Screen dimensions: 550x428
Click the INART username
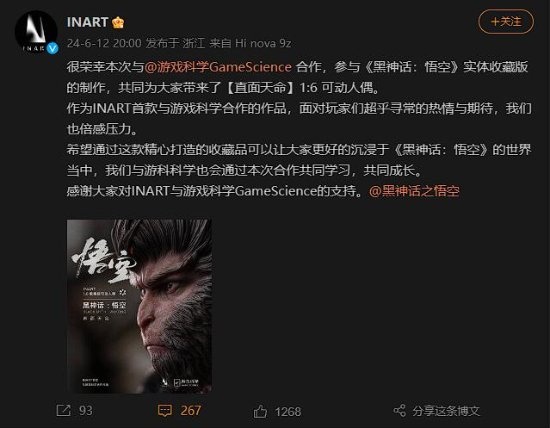click(x=87, y=22)
